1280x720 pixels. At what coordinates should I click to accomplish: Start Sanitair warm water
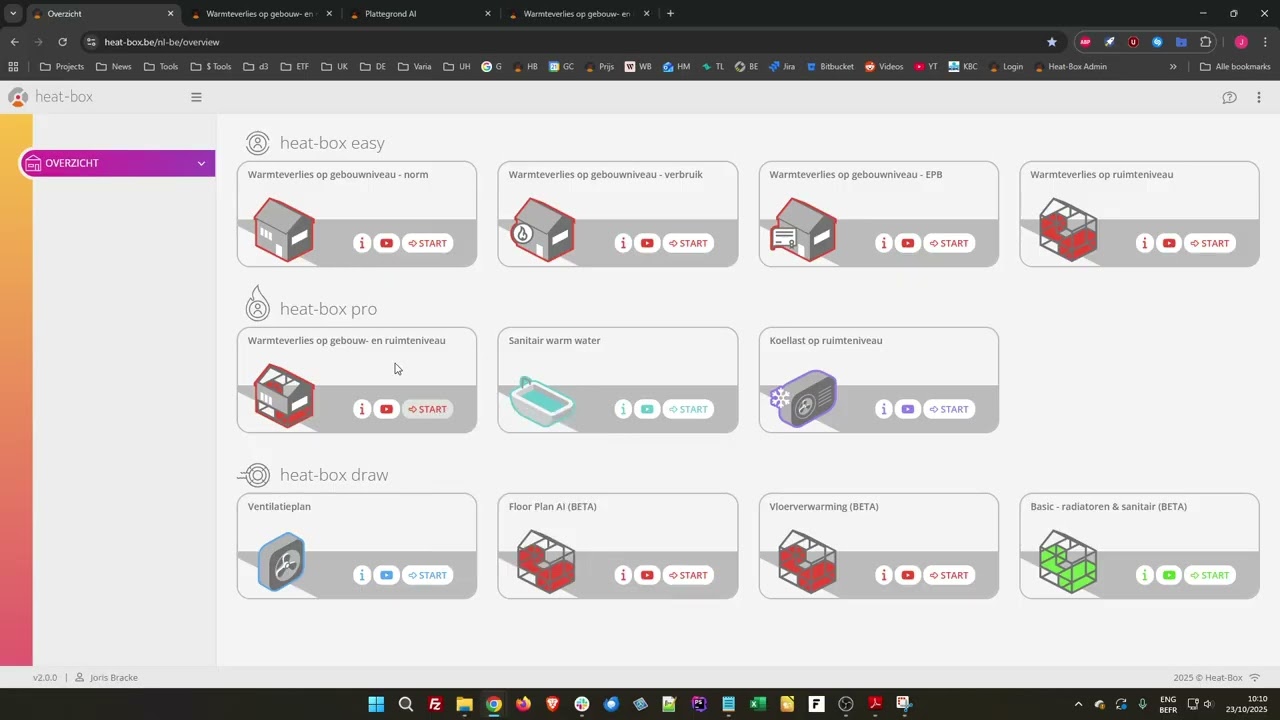688,409
